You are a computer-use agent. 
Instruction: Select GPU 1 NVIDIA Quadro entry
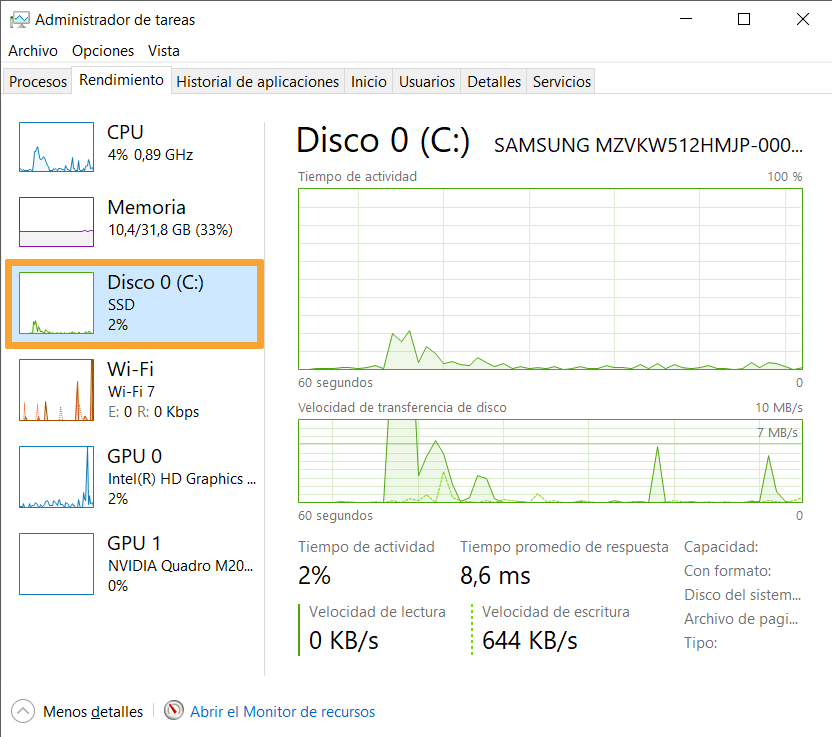[x=180, y=564]
